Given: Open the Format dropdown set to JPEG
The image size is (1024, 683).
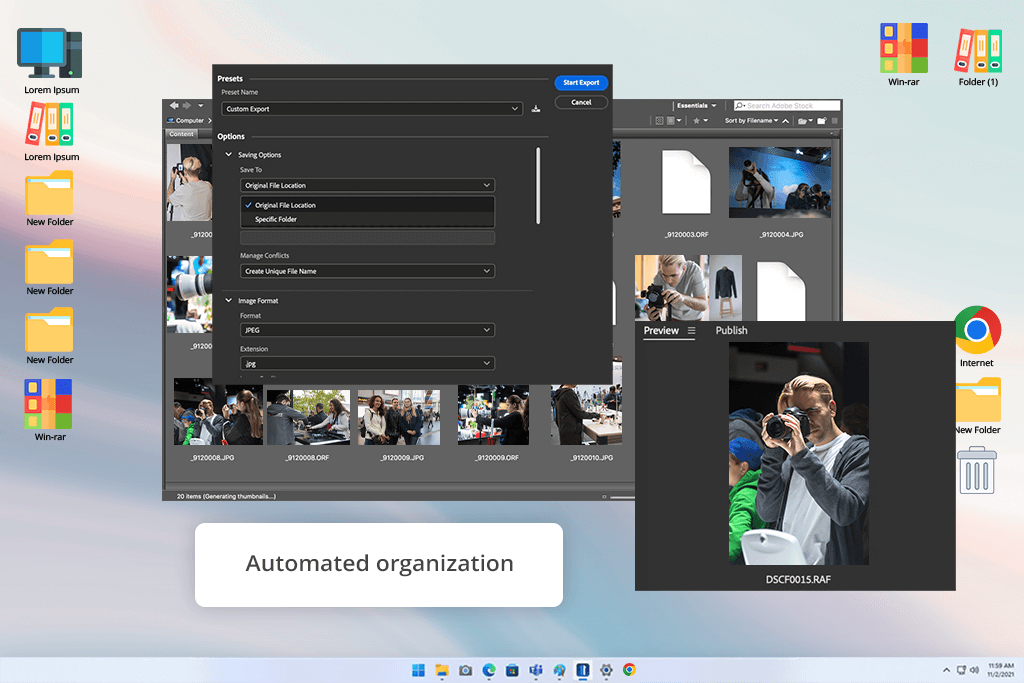Looking at the screenshot, I should (x=367, y=330).
